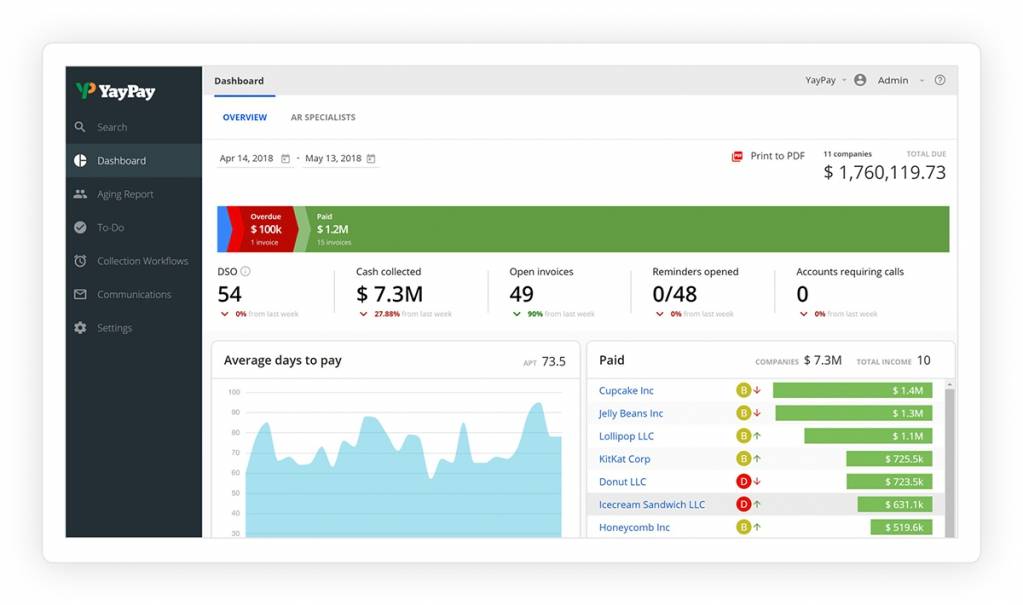Click the Communications envelope icon

tap(80, 295)
